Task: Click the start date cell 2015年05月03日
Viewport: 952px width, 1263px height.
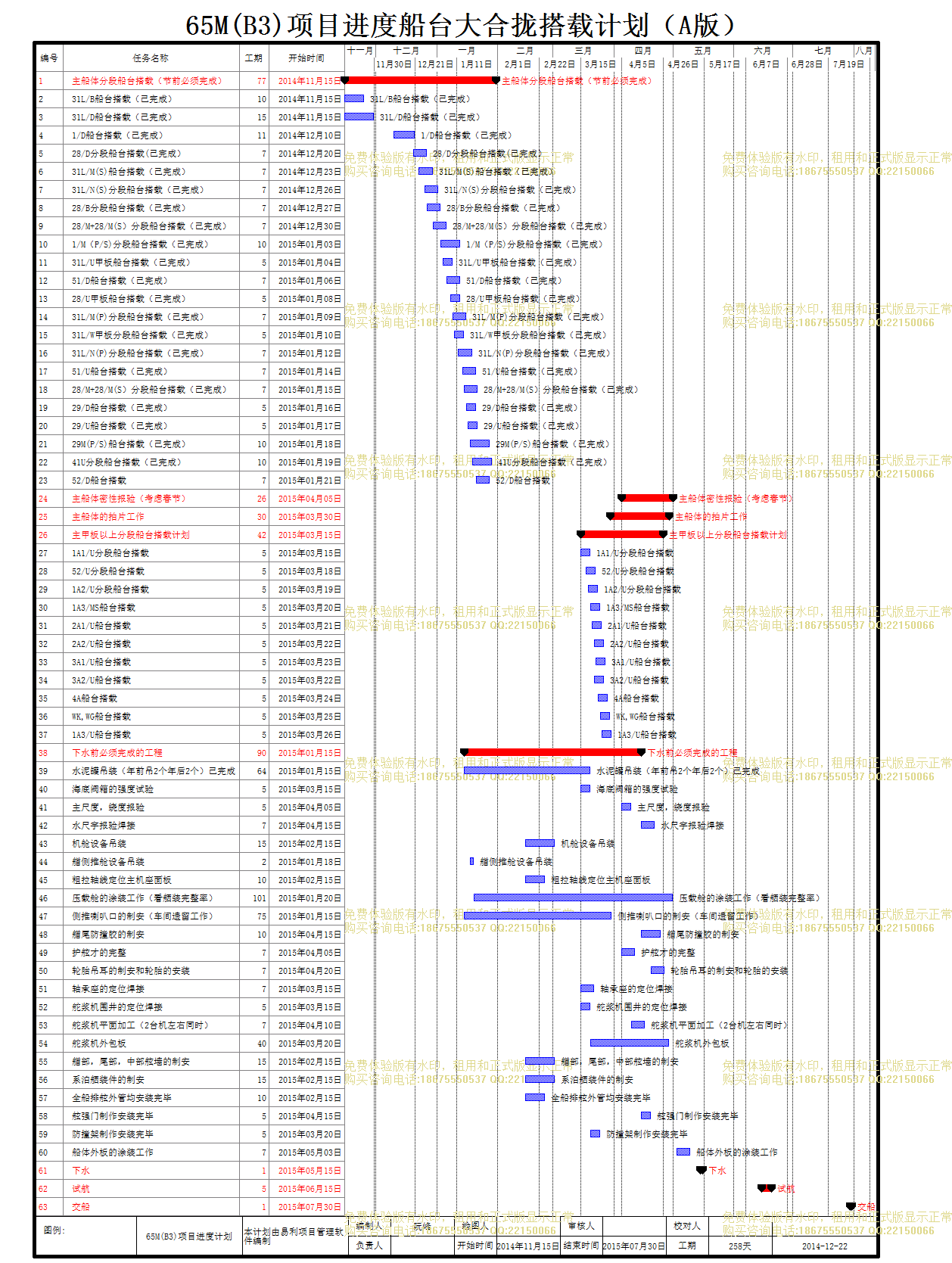Action: (x=306, y=1153)
